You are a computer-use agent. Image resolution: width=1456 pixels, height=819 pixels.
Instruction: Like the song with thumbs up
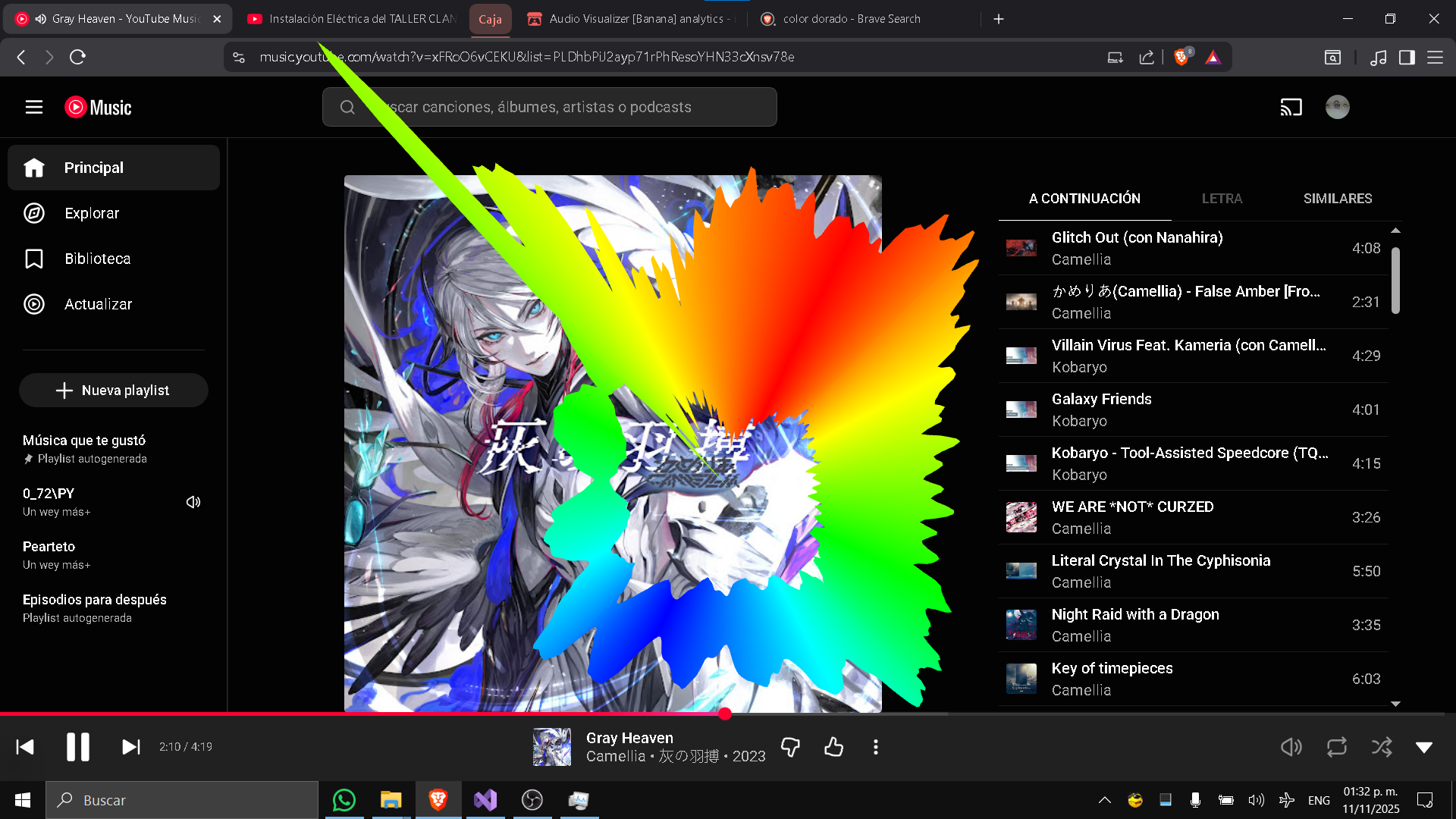point(833,747)
